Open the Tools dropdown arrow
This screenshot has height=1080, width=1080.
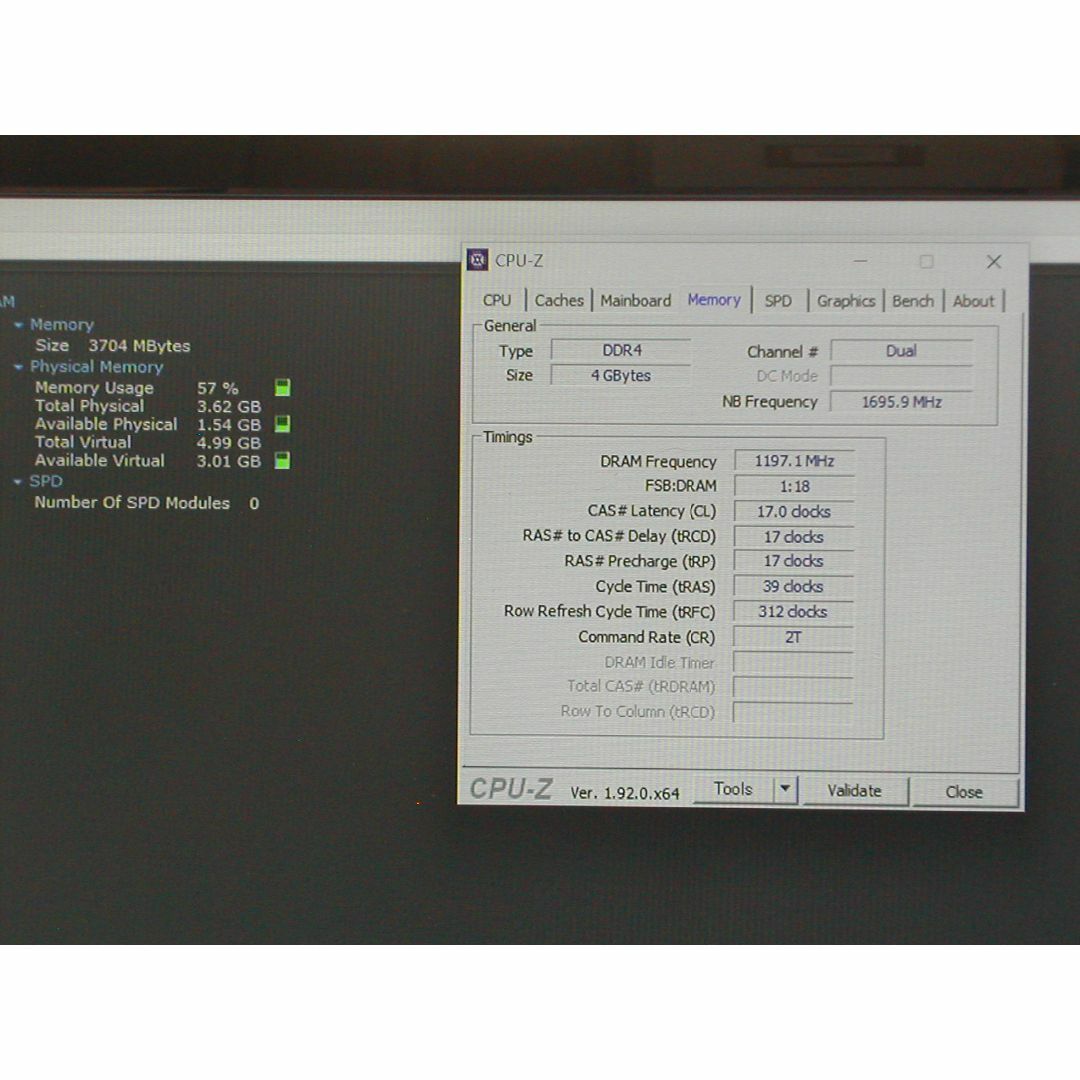coord(785,789)
